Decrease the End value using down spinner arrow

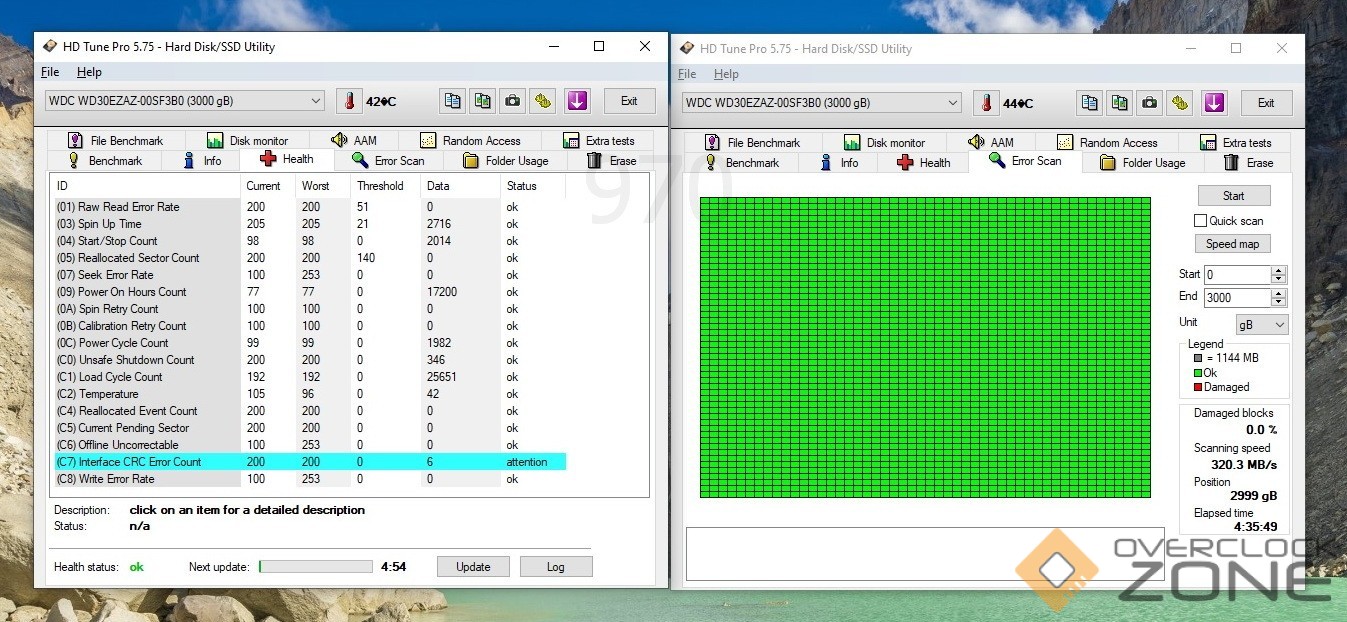pos(1278,302)
